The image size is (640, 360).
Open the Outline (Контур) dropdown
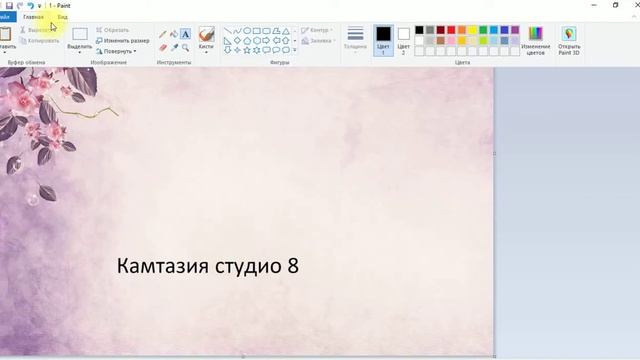[x=317, y=30]
